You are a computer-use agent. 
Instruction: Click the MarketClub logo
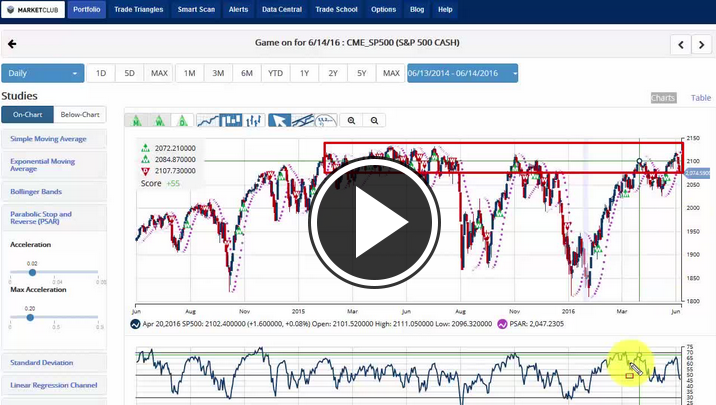tap(33, 10)
